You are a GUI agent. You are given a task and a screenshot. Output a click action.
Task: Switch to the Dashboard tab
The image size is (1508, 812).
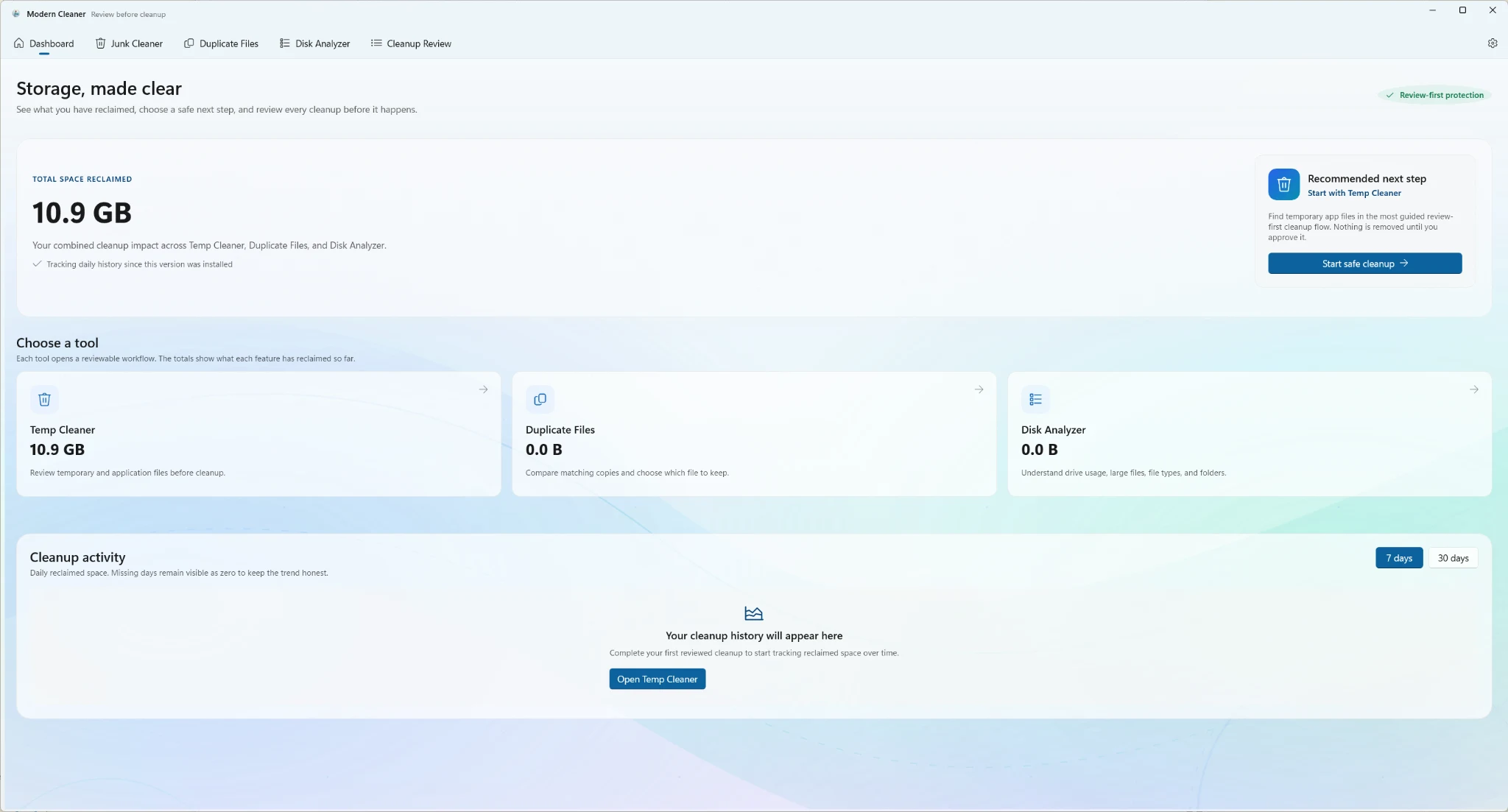coord(44,43)
